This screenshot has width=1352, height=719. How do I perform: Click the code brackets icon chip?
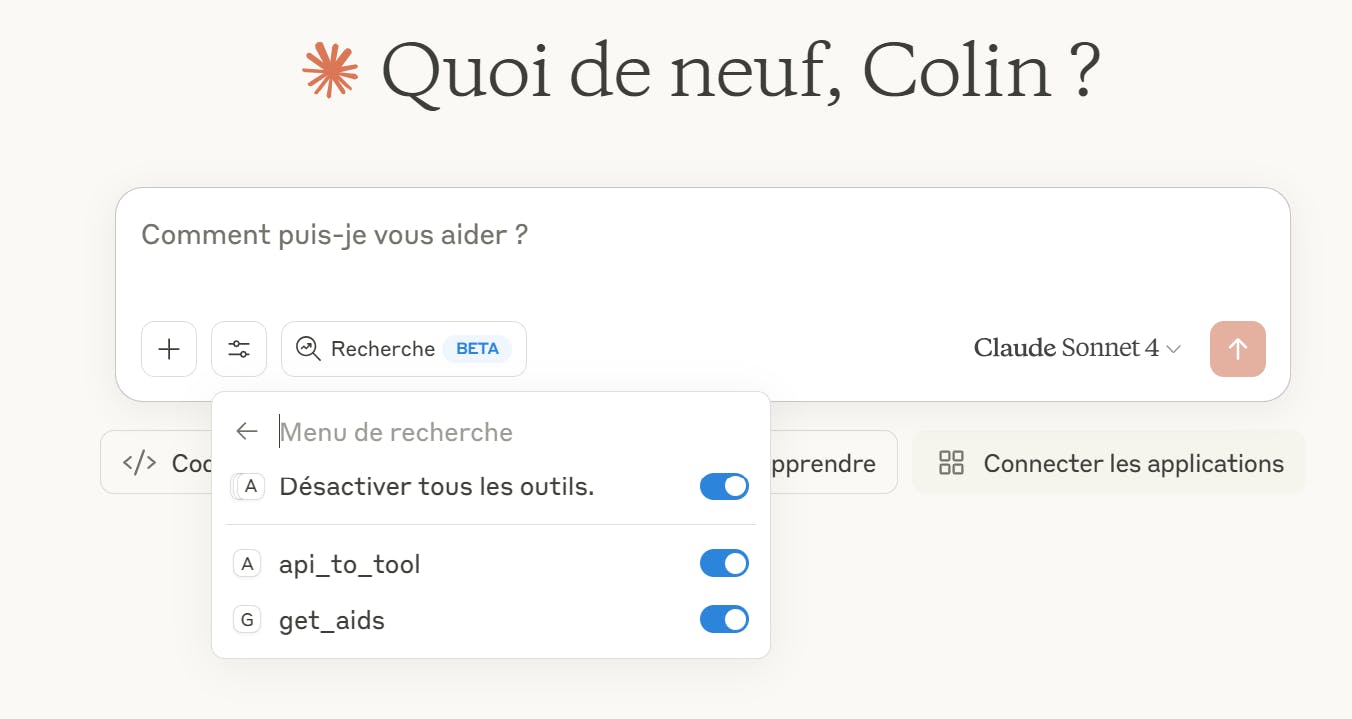pos(139,462)
